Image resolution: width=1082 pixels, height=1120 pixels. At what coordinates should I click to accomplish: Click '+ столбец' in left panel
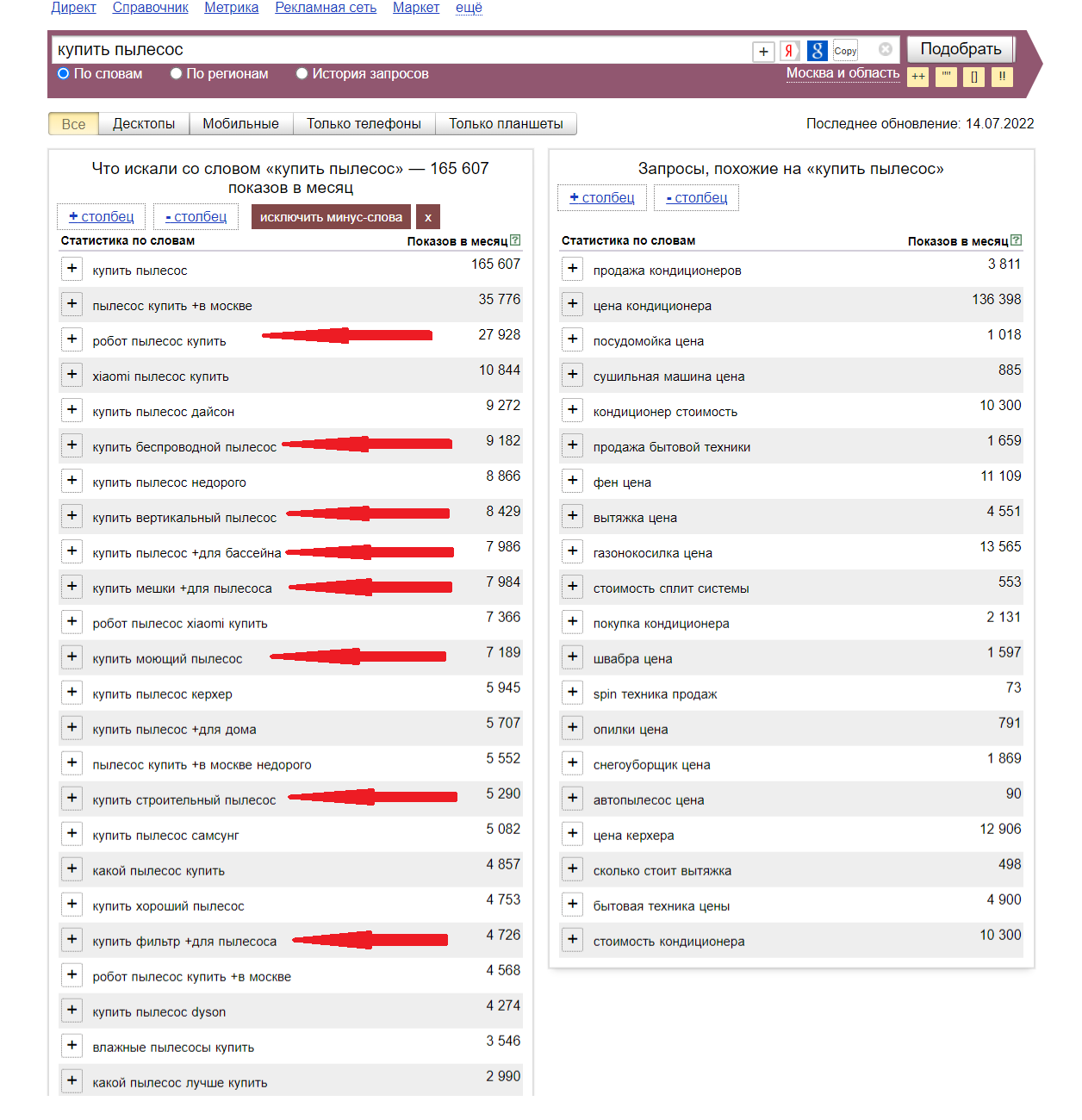tap(102, 217)
